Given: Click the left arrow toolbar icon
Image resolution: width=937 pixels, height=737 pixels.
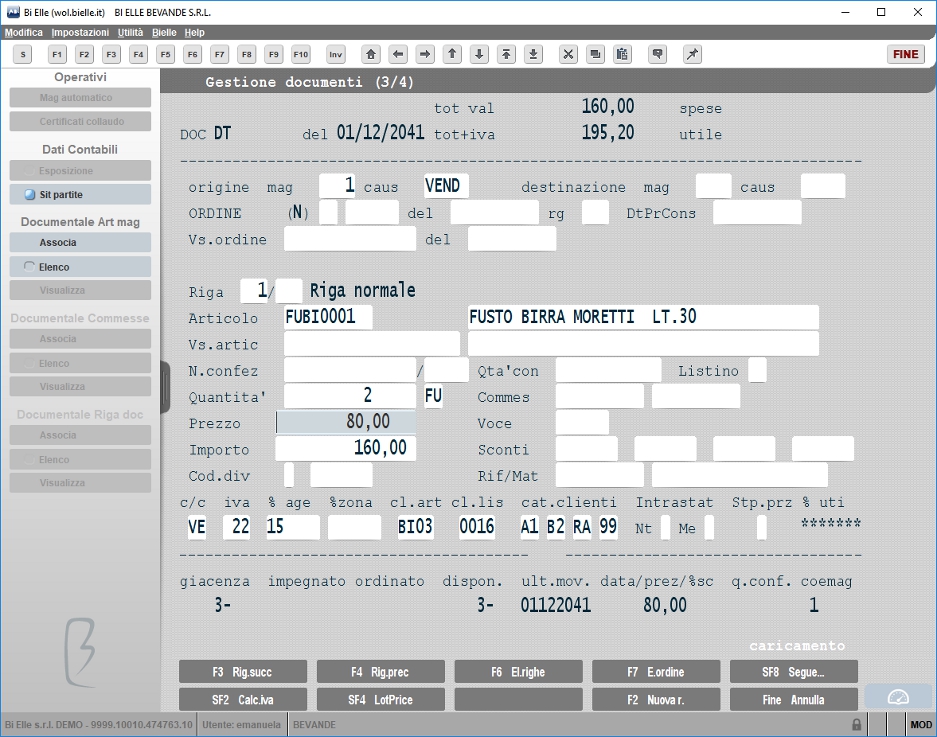Looking at the screenshot, I should pos(398,54).
